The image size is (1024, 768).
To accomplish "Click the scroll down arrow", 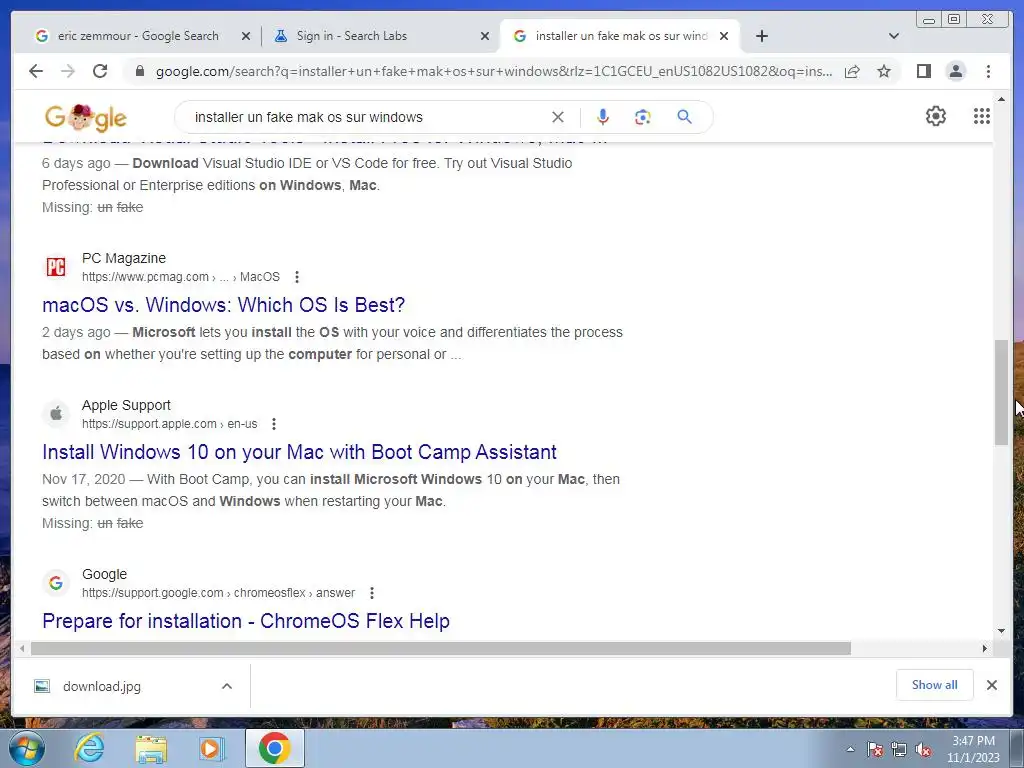I will 1001,631.
